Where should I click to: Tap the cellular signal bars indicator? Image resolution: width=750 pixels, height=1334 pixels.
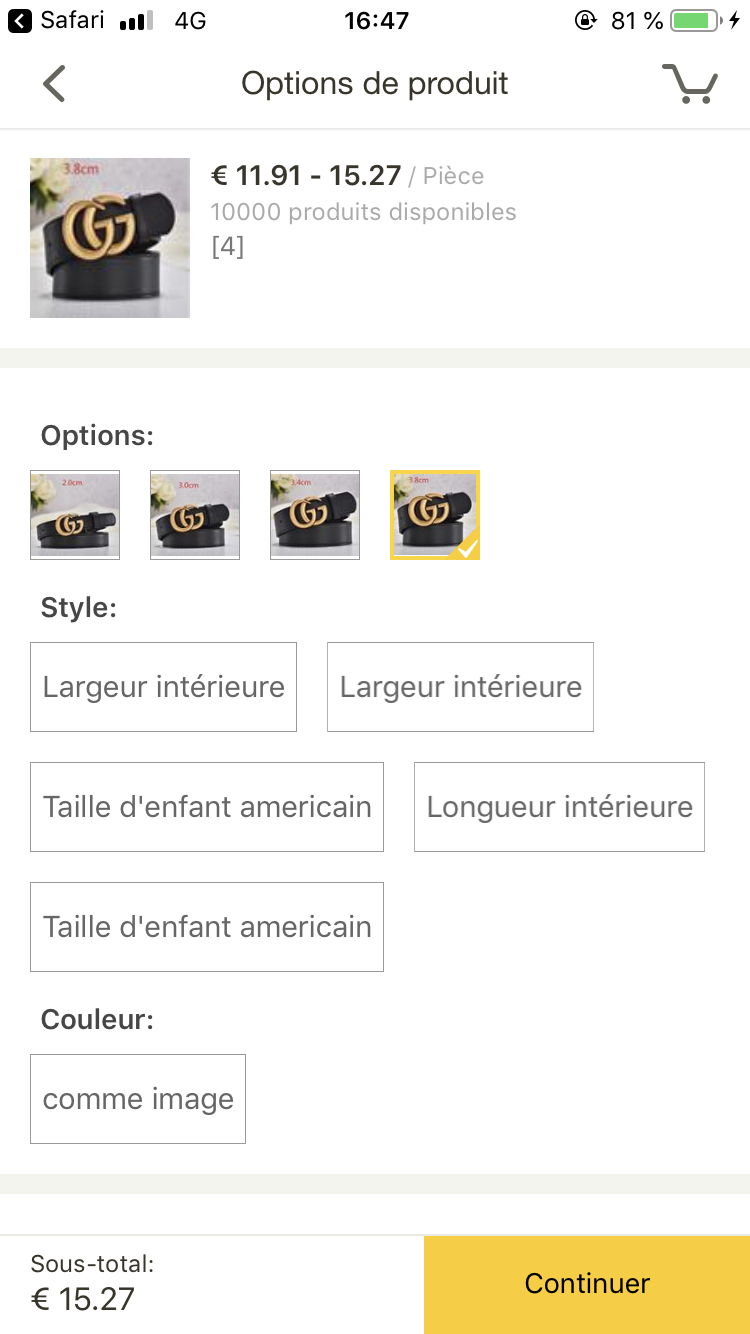click(x=136, y=21)
